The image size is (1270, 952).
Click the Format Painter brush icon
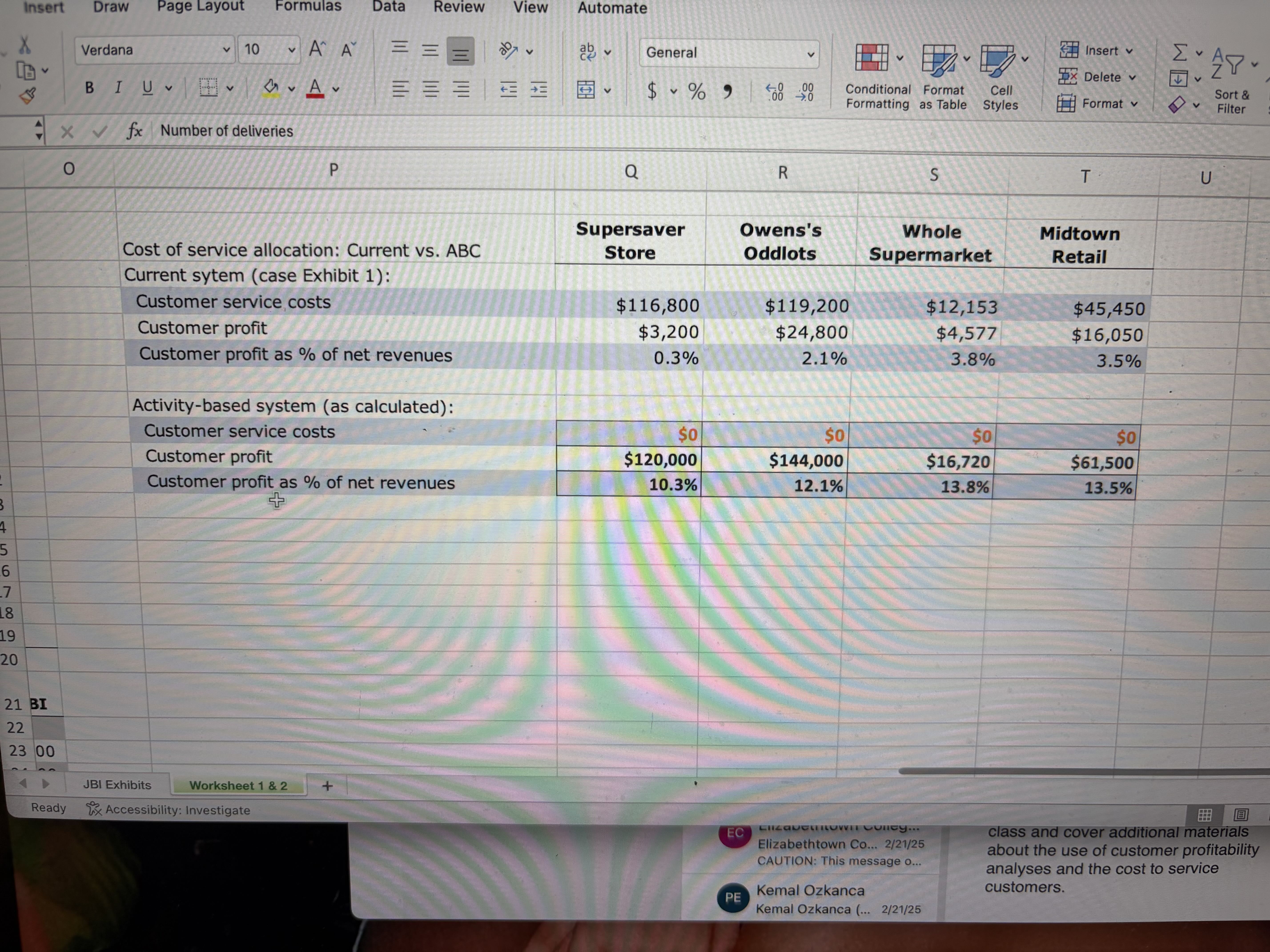(28, 95)
